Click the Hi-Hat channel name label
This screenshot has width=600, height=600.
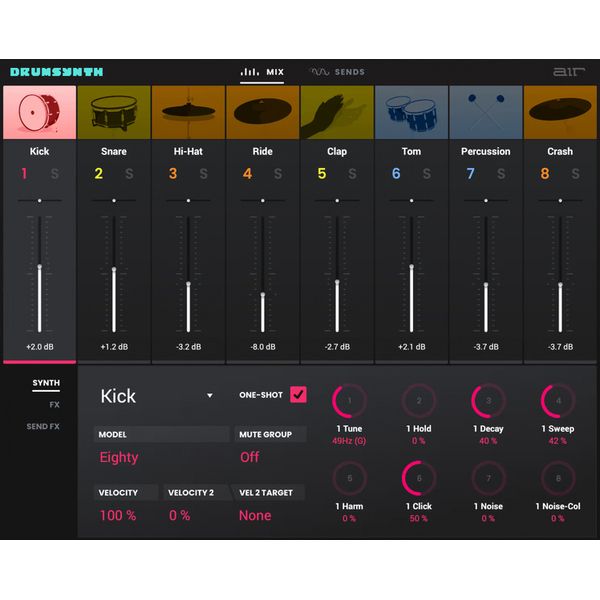(x=188, y=152)
